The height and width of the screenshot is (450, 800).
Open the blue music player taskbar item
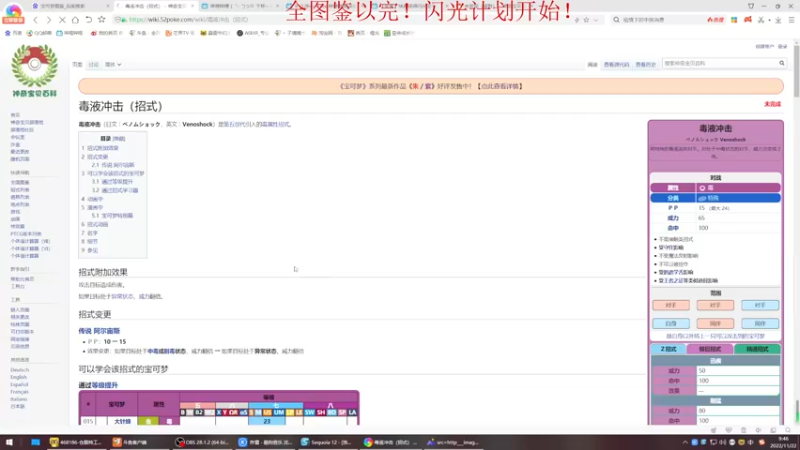pyautogui.click(x=265, y=442)
